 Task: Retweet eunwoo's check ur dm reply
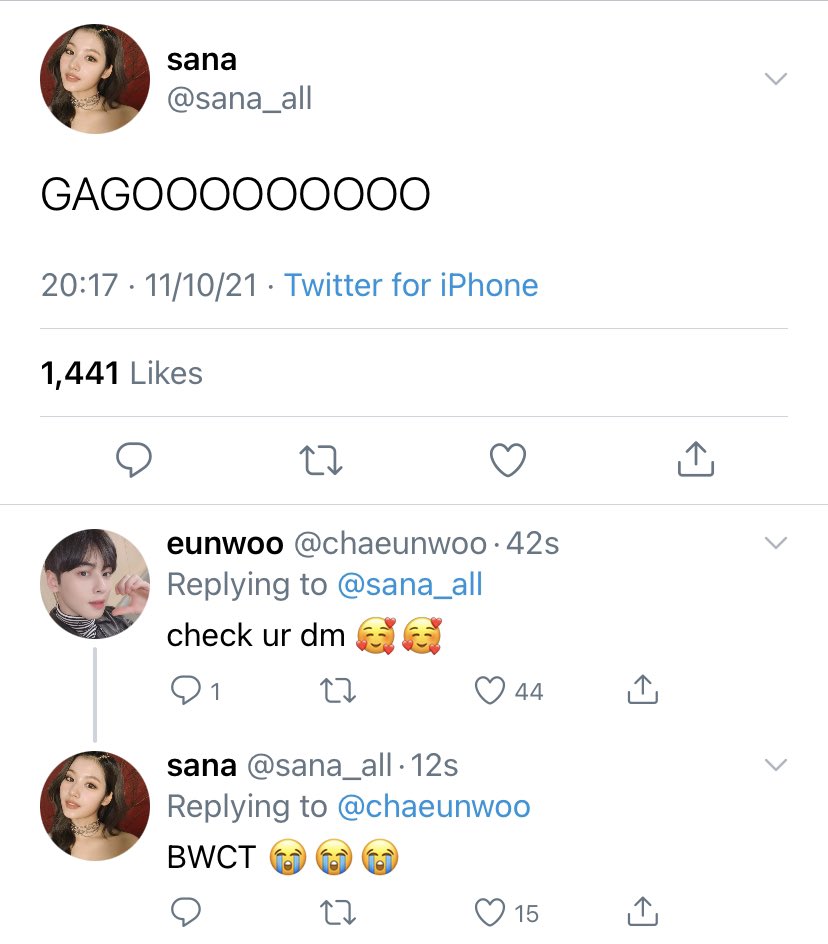point(338,691)
